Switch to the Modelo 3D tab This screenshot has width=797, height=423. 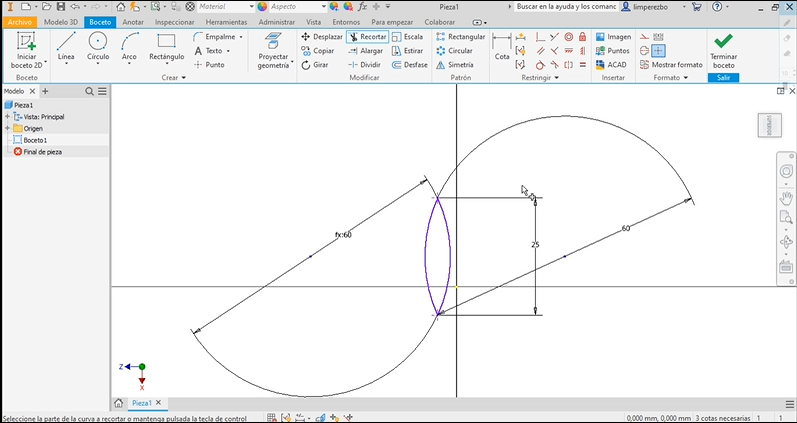[61, 22]
